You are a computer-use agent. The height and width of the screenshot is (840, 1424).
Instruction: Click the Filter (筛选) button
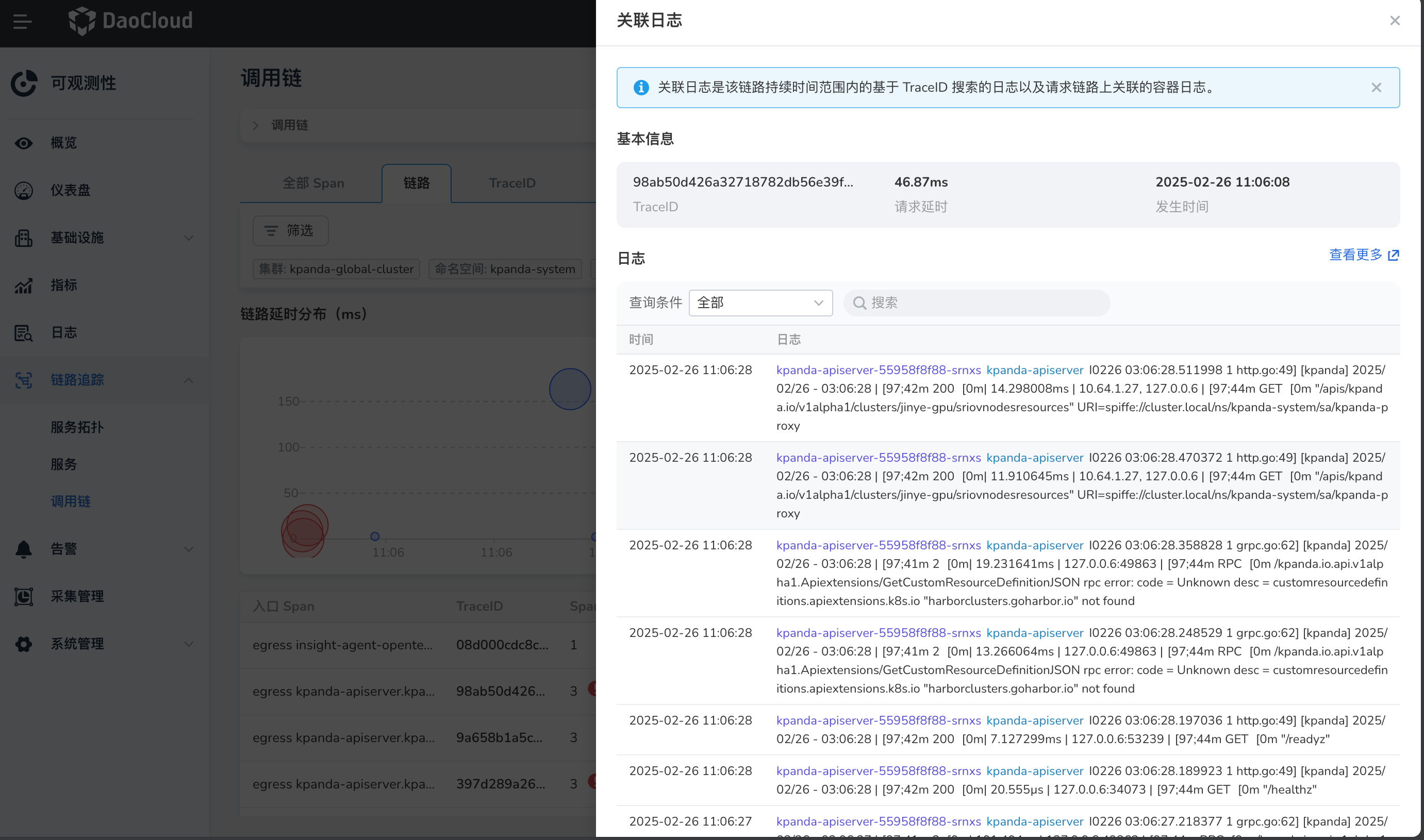[290, 231]
